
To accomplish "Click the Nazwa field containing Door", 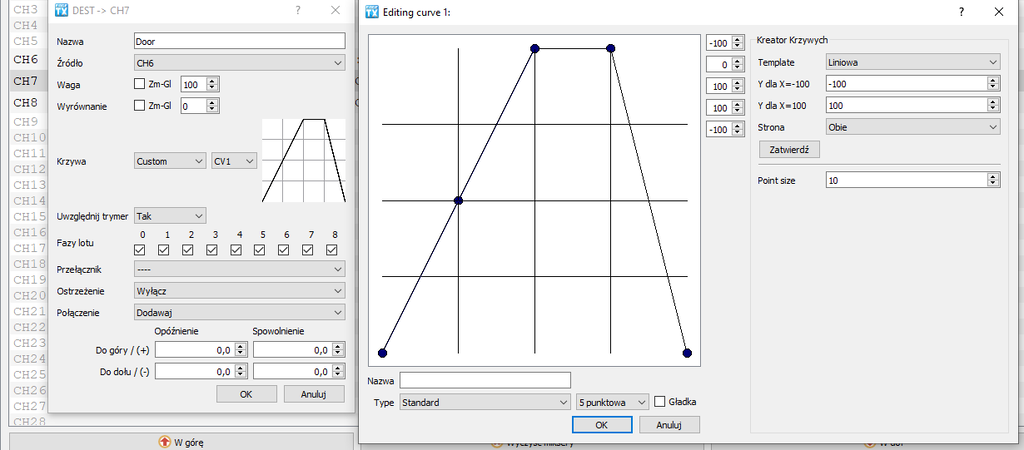I will tap(239, 42).
